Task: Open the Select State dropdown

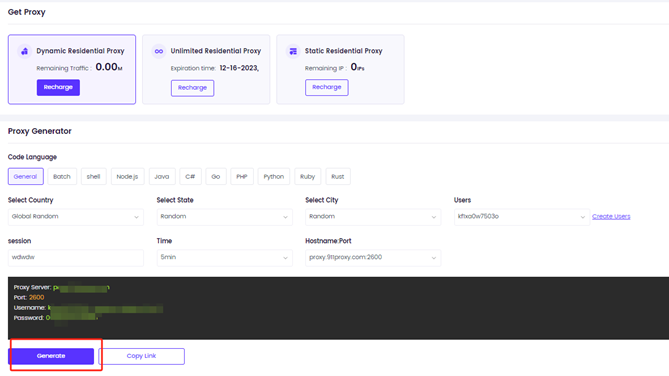Action: point(224,217)
